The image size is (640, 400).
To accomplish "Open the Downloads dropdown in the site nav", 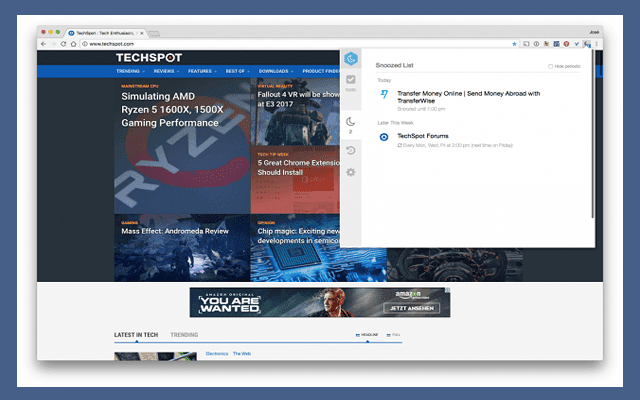I will (276, 71).
